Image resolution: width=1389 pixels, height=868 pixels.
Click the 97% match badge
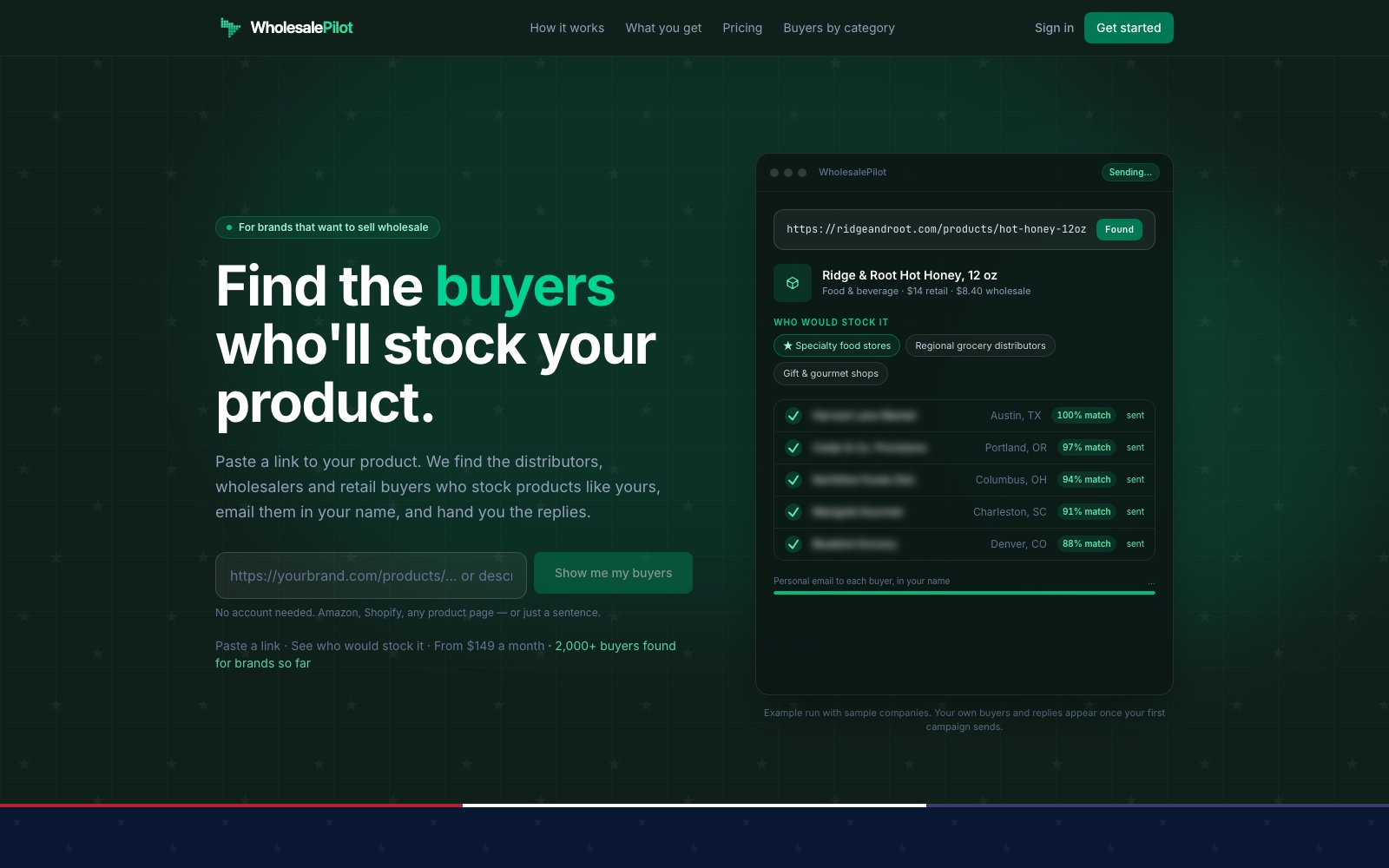1086,448
